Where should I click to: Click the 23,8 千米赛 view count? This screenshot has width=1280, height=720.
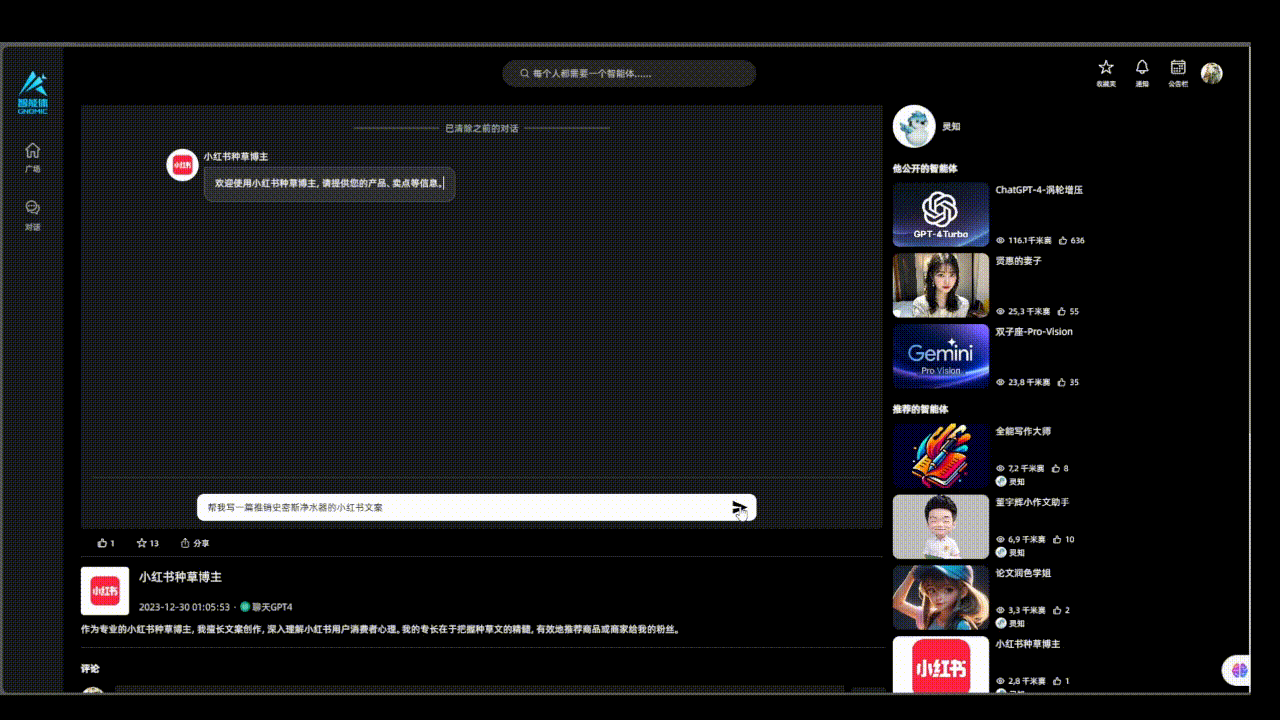(1029, 382)
